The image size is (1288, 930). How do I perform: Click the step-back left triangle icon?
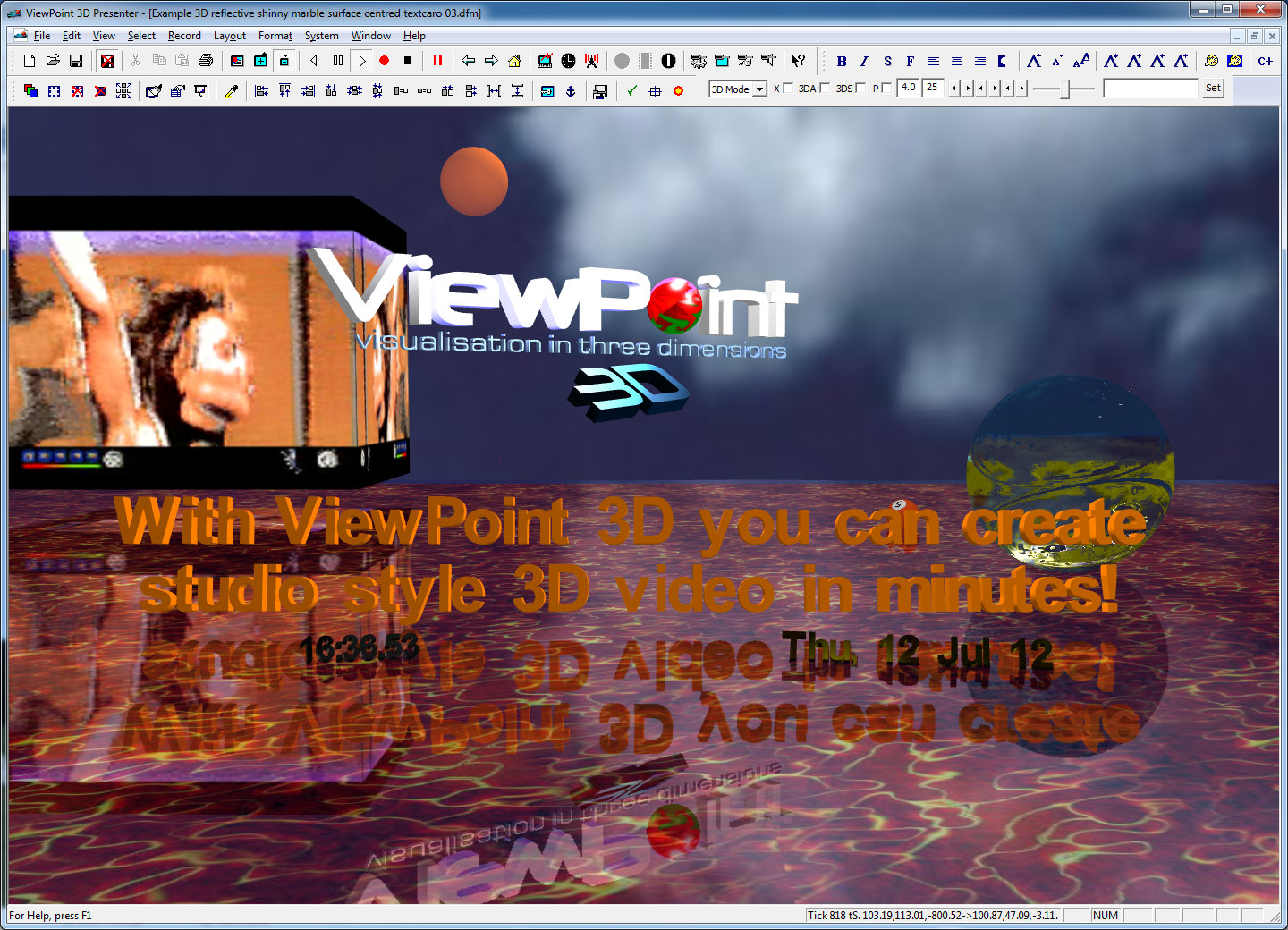tap(314, 61)
